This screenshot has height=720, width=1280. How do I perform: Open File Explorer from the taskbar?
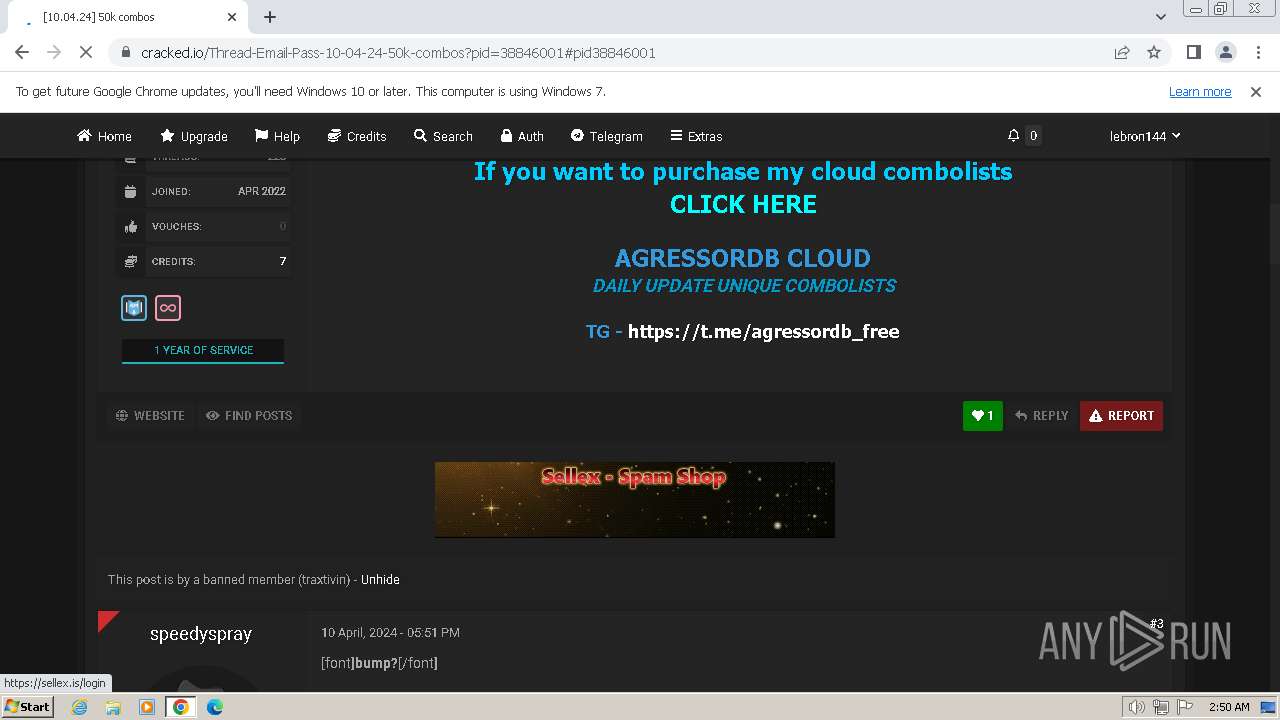tap(113, 707)
